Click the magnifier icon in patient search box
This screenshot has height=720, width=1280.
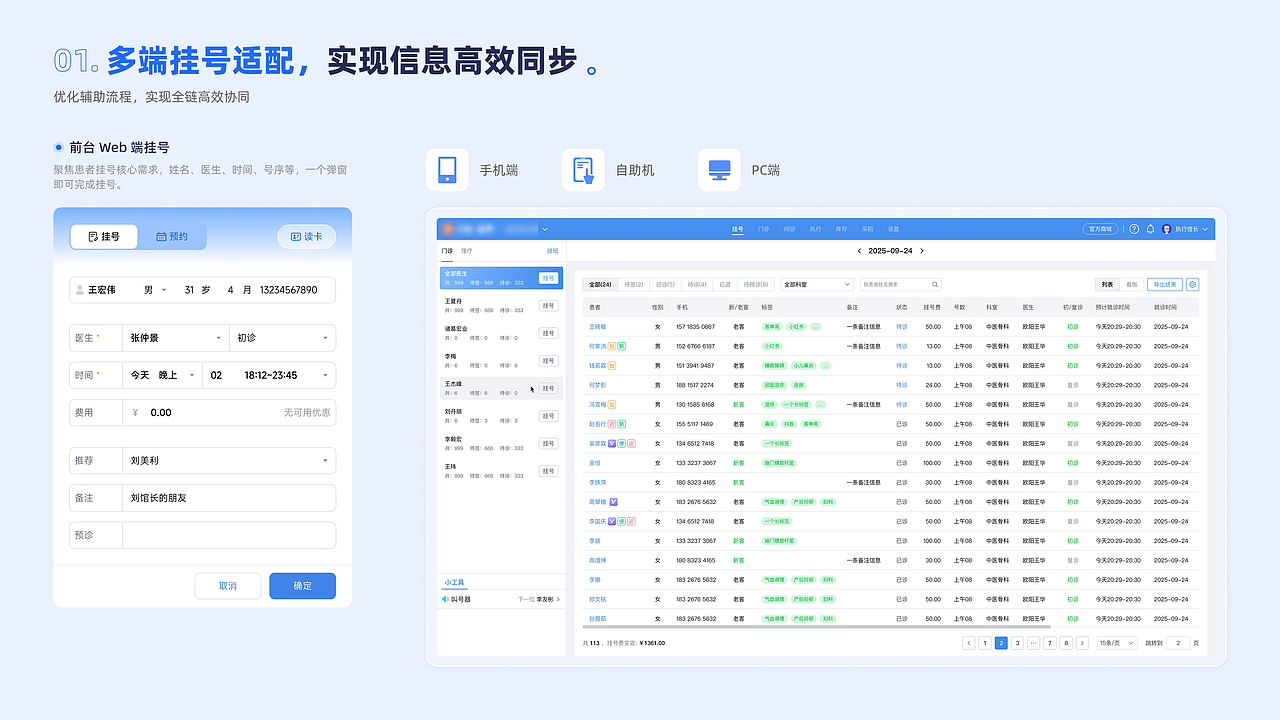tap(934, 284)
